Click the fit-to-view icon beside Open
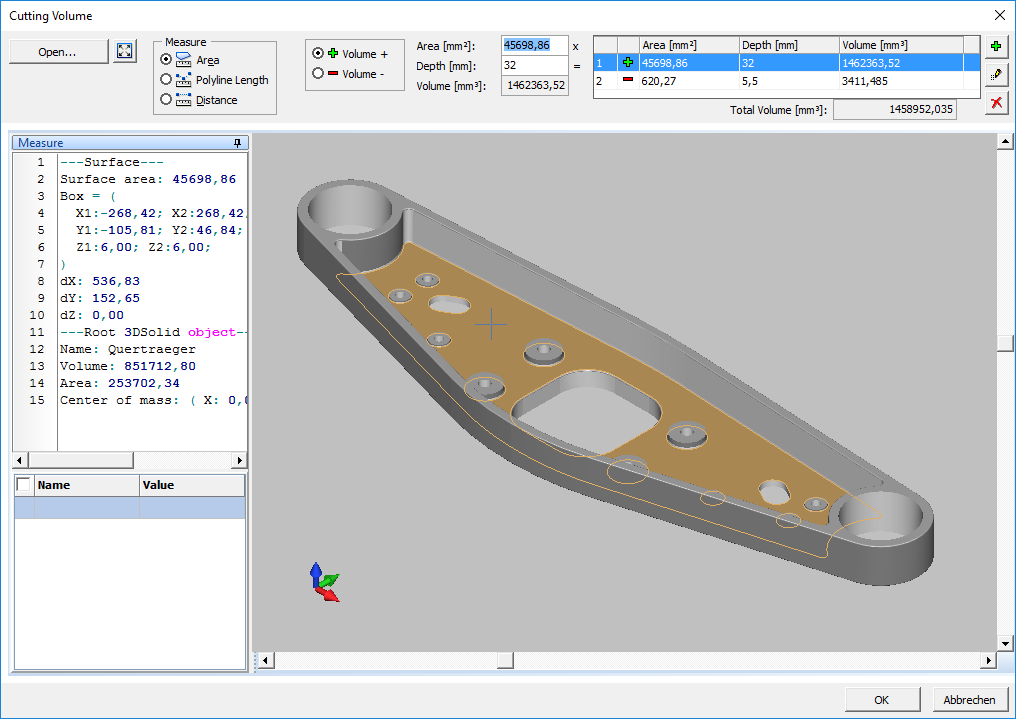 click(x=125, y=52)
